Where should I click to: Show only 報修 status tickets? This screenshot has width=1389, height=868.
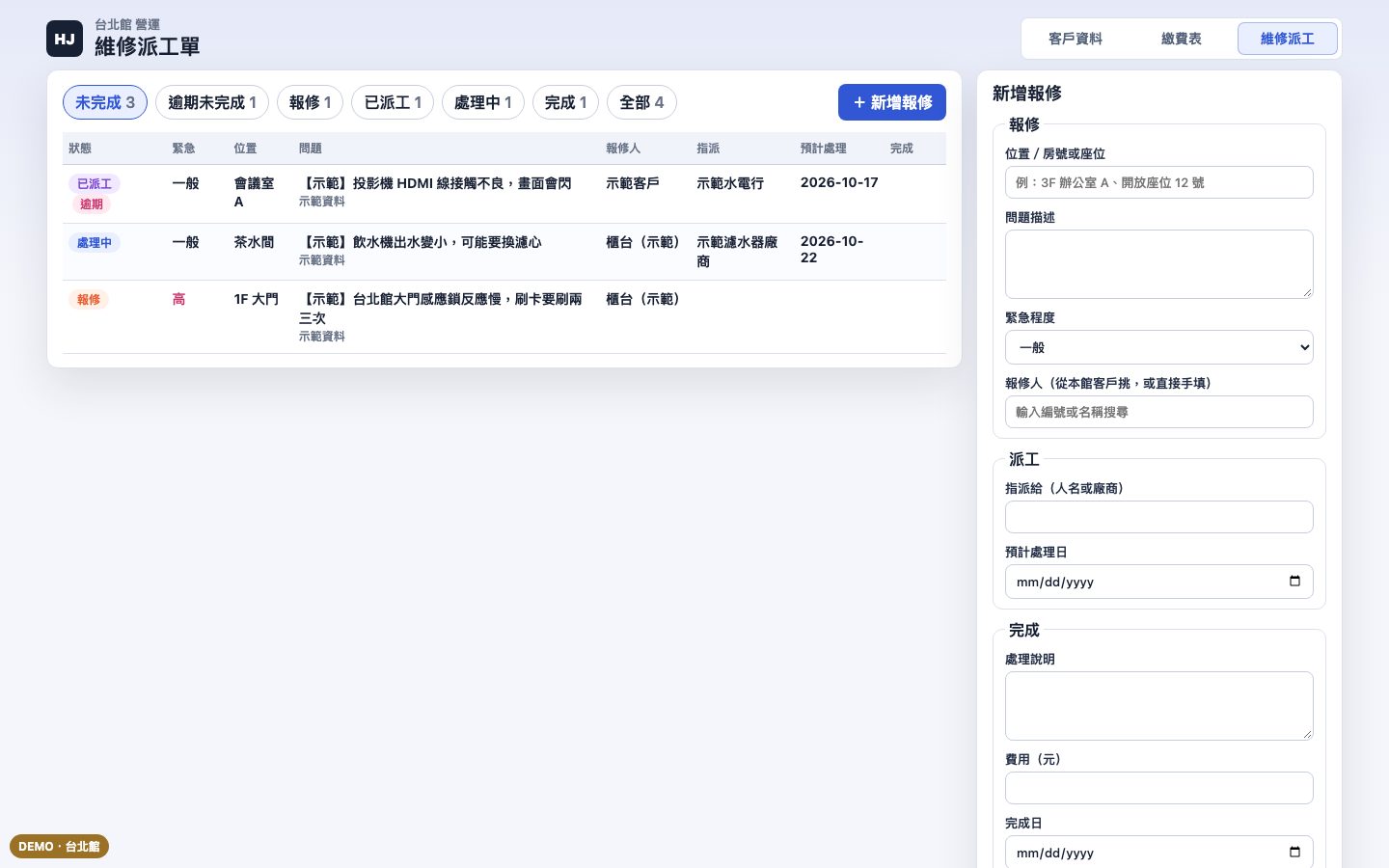click(311, 102)
